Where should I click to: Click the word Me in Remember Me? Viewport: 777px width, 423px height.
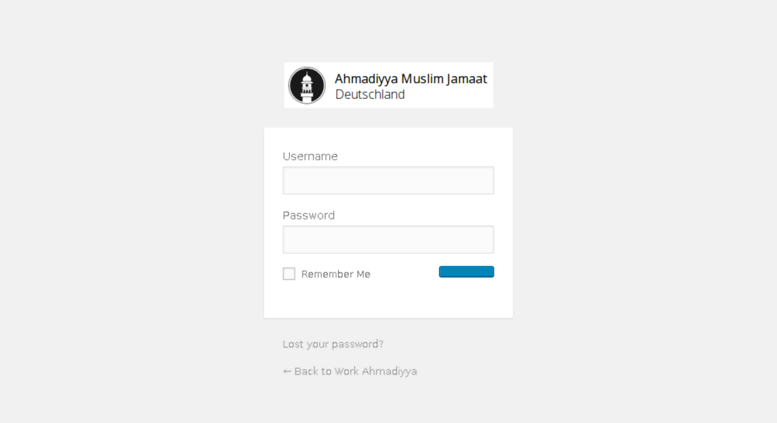363,274
